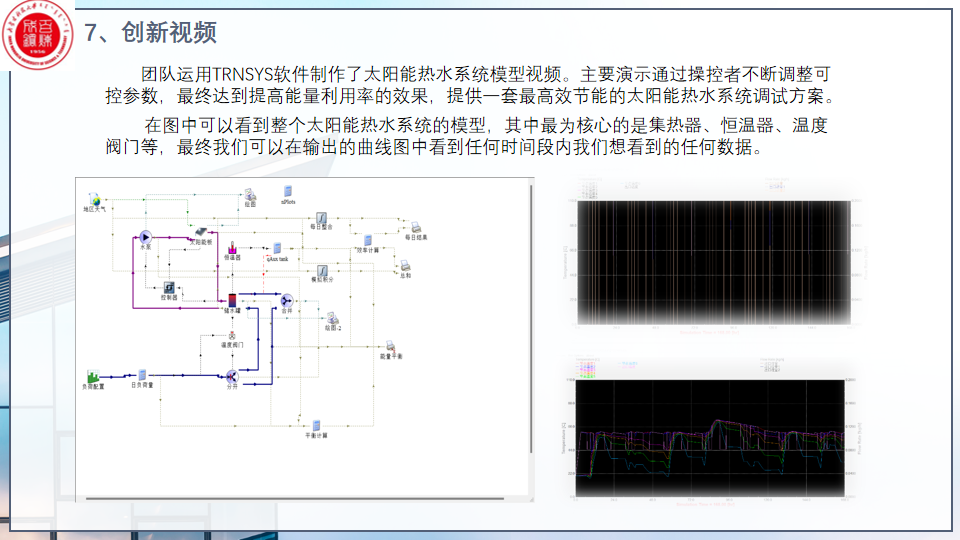Select the 水泵 pump icon
Viewport: 960px width, 540px height.
144,235
